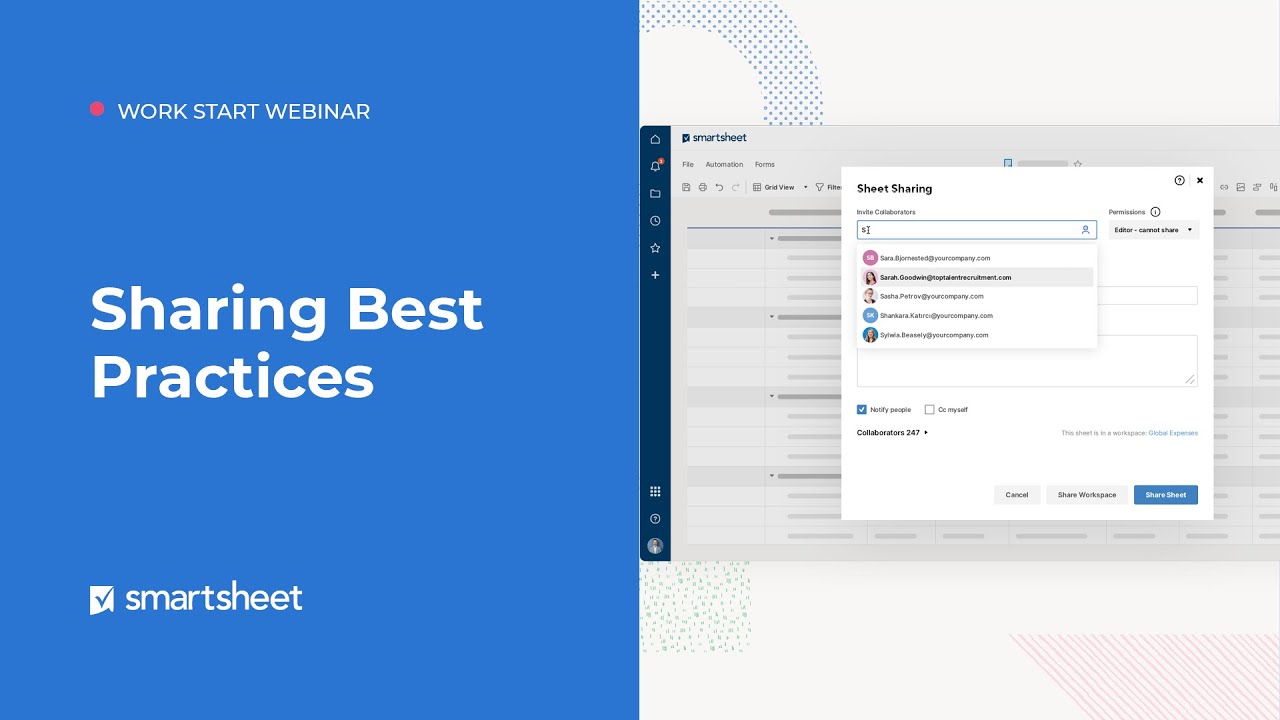Click the info icon next to Permissions

[x=1155, y=212]
